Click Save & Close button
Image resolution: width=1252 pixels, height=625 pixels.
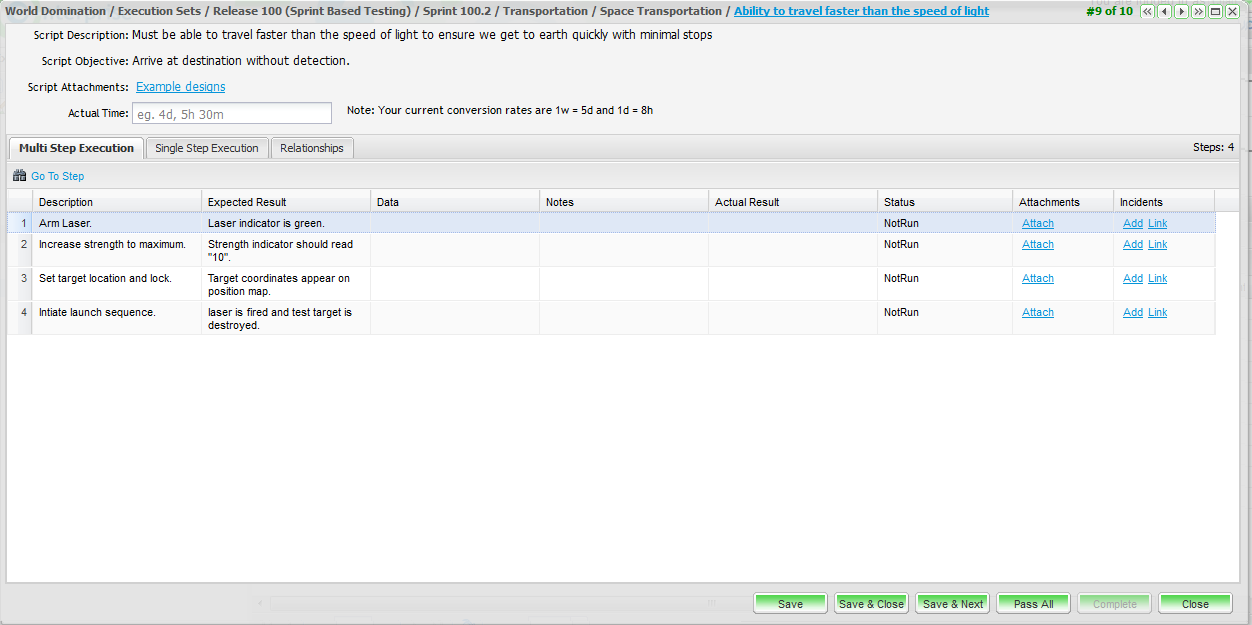pos(871,604)
